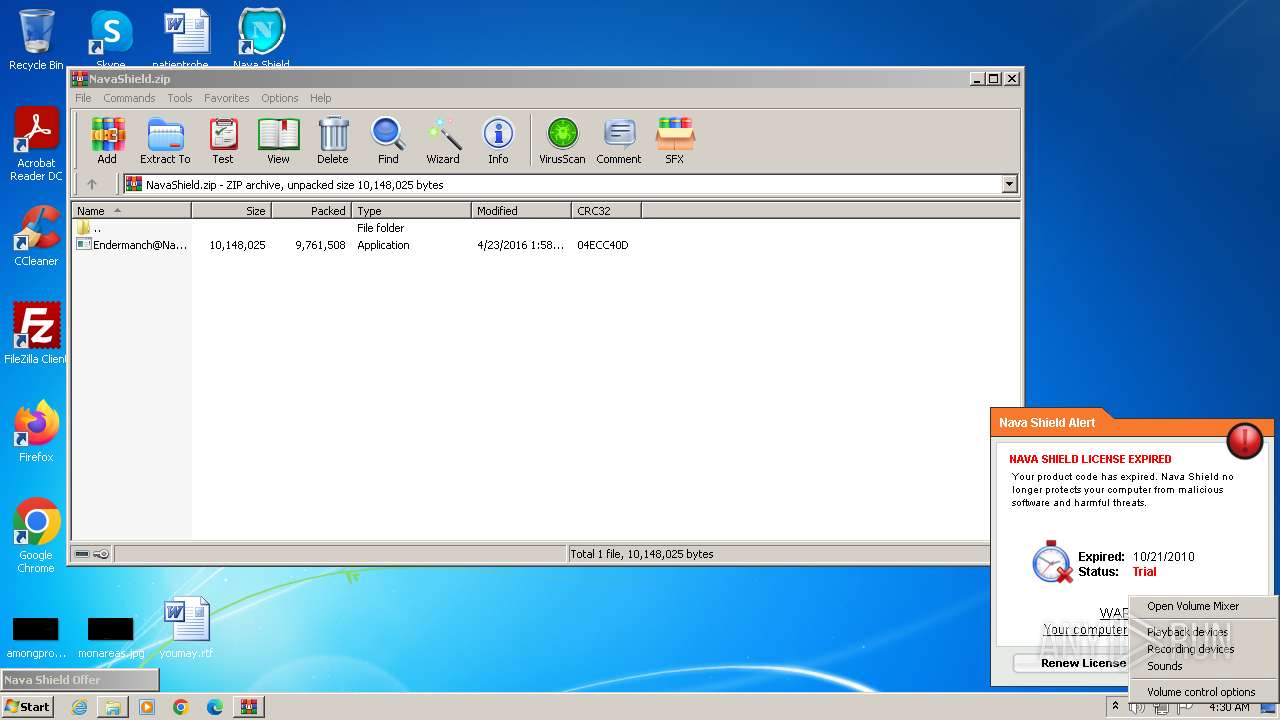Choose Recording devices menu entry
The width and height of the screenshot is (1280, 720).
(1203, 649)
